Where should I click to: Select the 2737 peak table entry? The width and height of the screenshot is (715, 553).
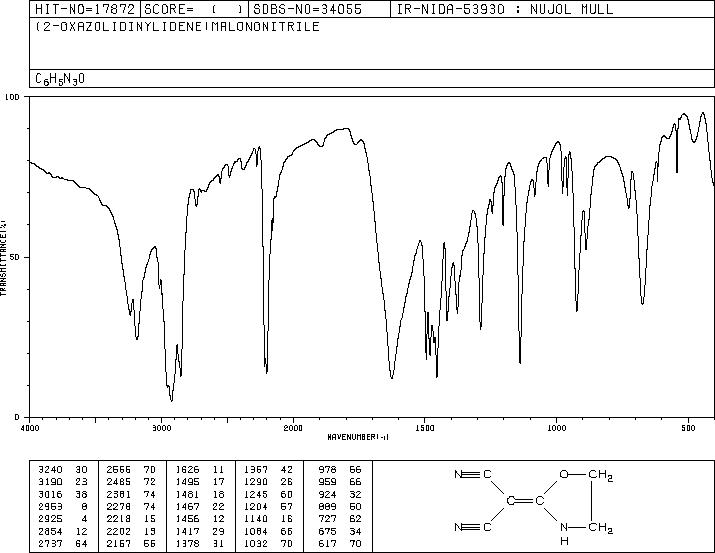click(x=62, y=543)
